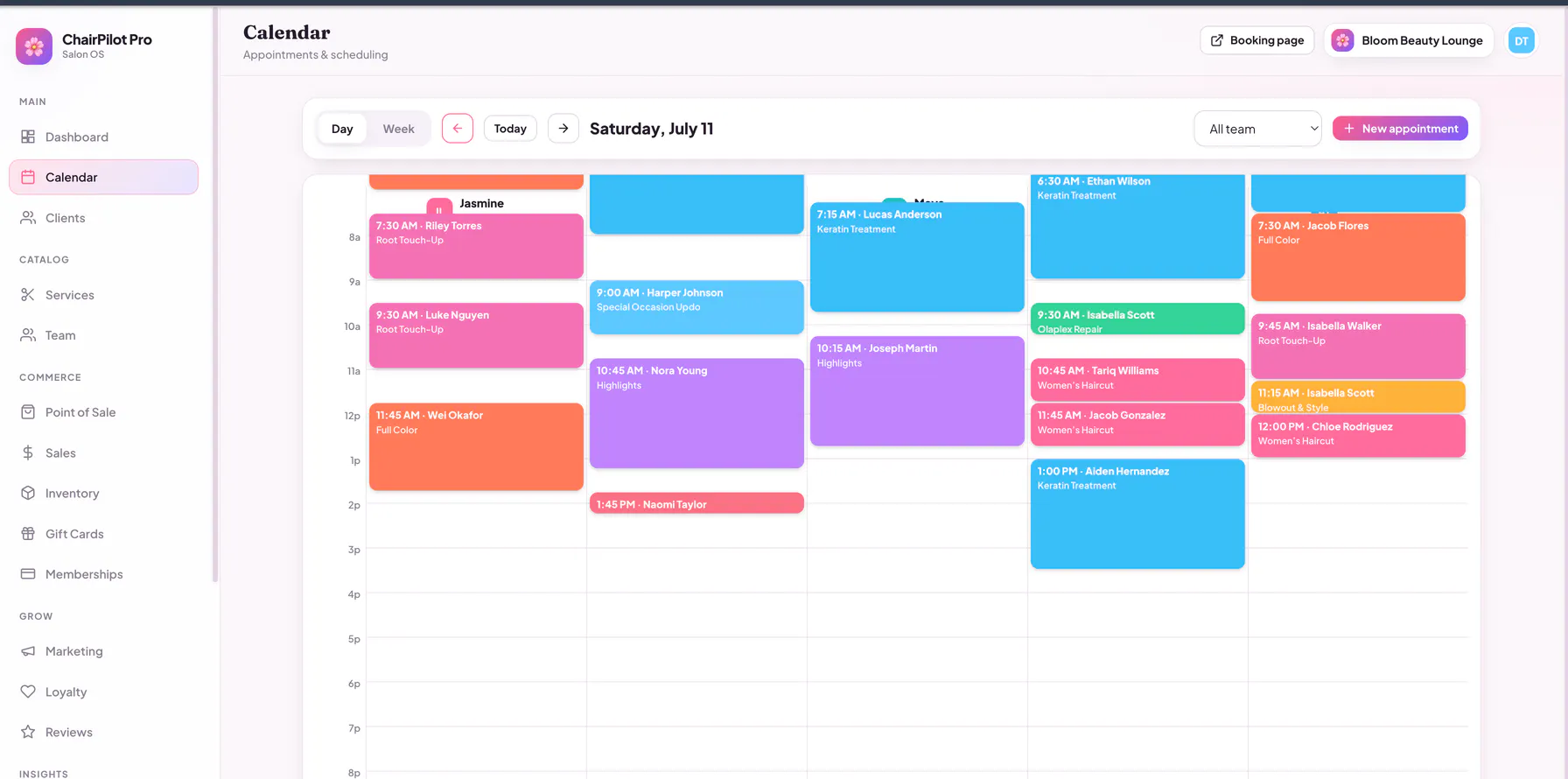Click the Loyalty heart icon

tap(28, 691)
